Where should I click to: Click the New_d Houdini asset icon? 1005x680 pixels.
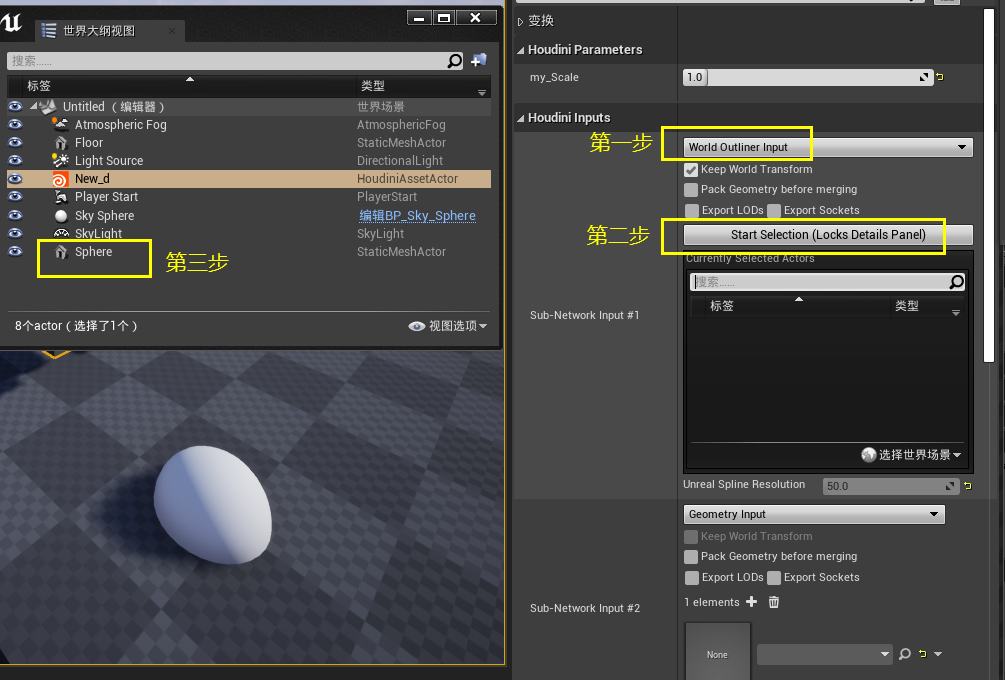[60, 179]
